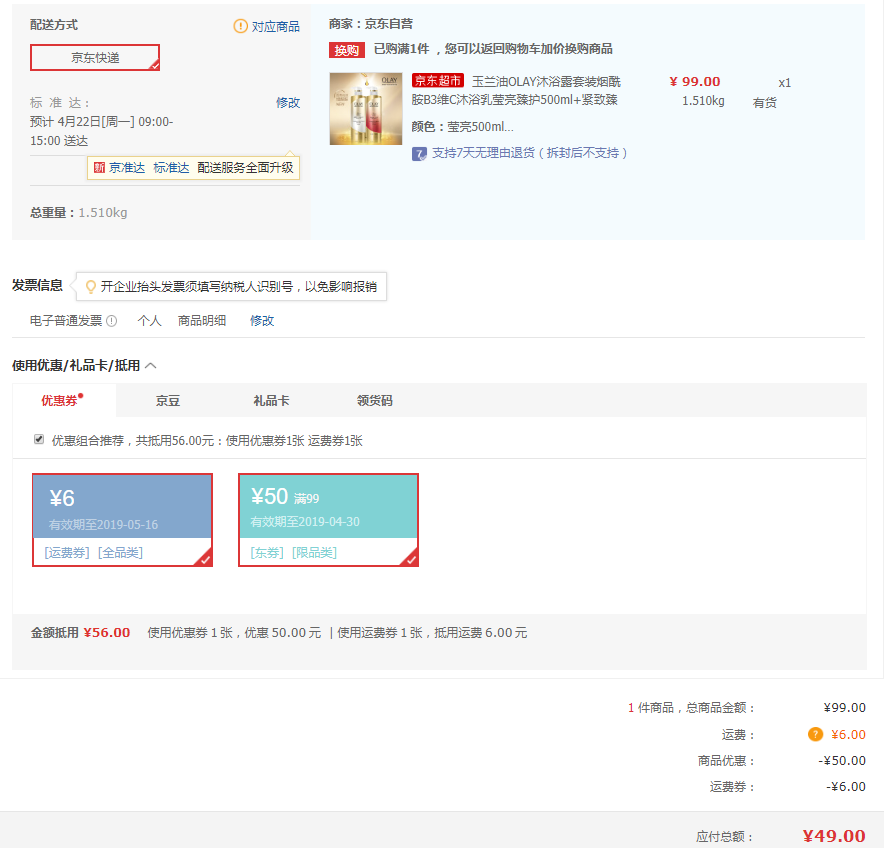Open the 对应商品 link
Image resolution: width=891 pixels, height=848 pixels.
click(276, 27)
